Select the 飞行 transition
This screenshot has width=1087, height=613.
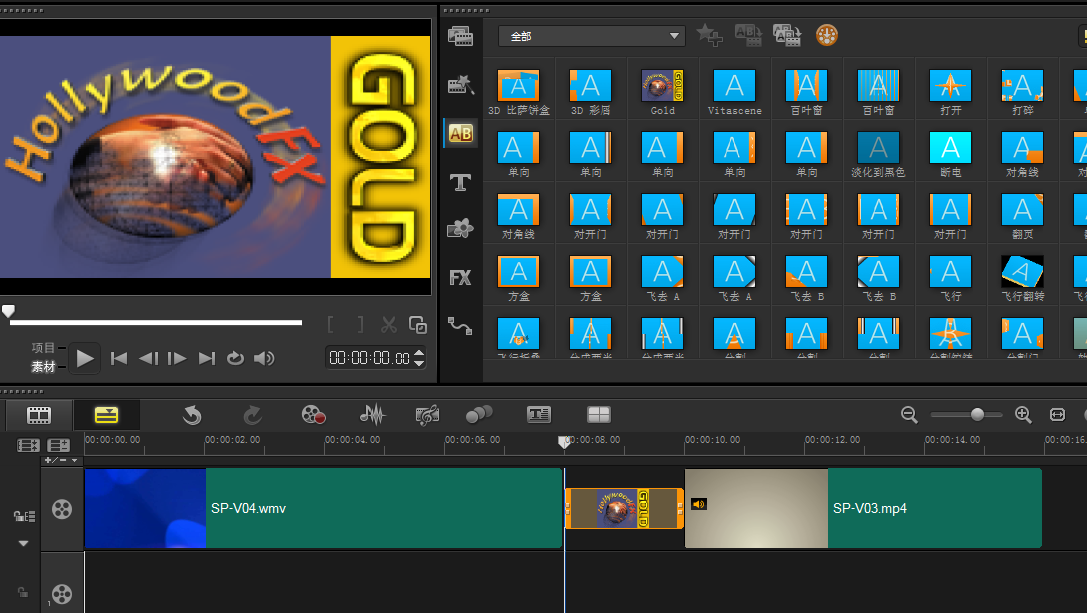click(950, 278)
